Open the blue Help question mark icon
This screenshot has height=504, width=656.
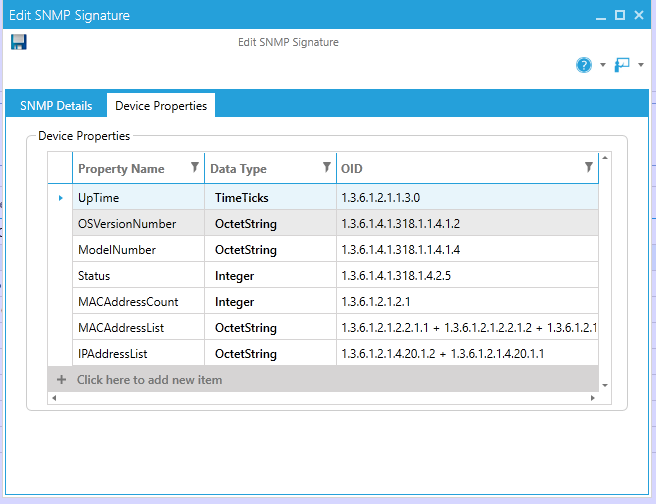pyautogui.click(x=584, y=65)
